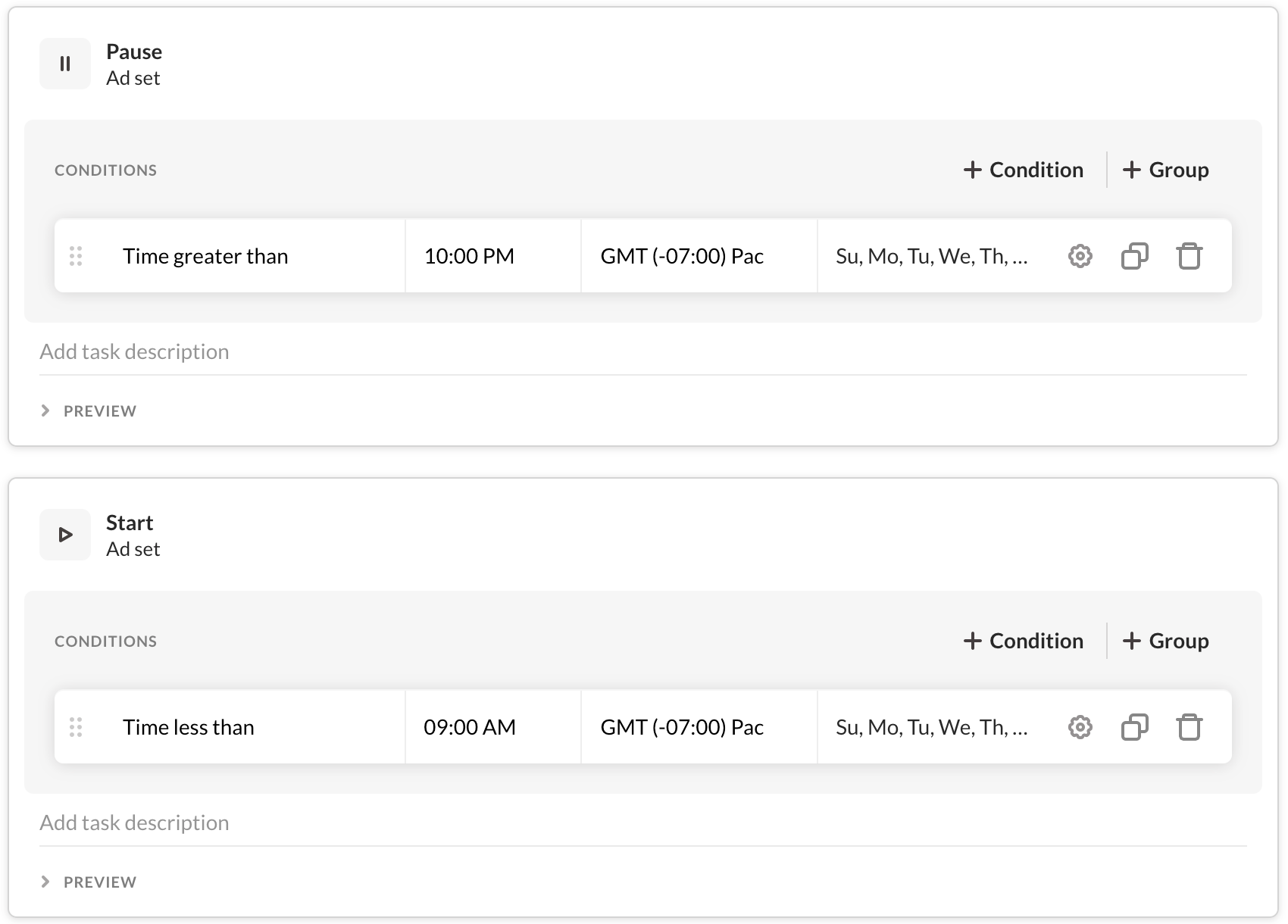Click the Start Ad set title
This screenshot has height=924, width=1288.
tap(133, 535)
